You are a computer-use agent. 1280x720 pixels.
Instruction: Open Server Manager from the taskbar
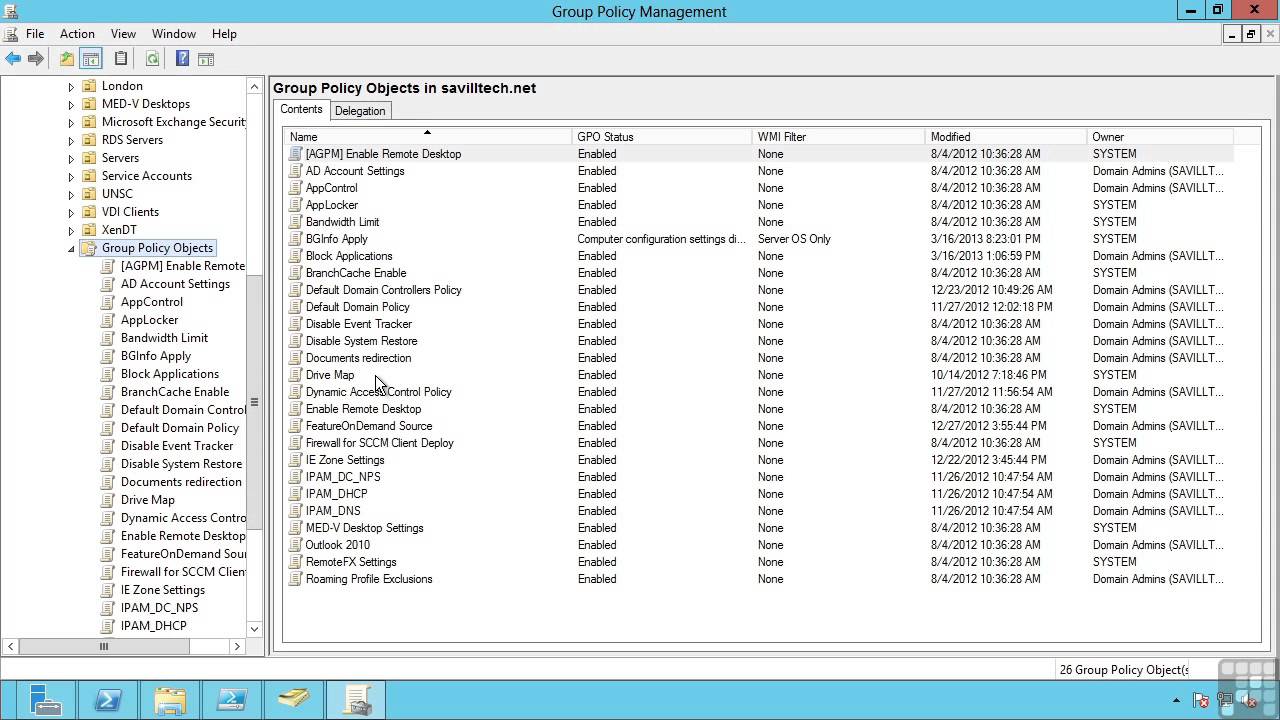44,699
